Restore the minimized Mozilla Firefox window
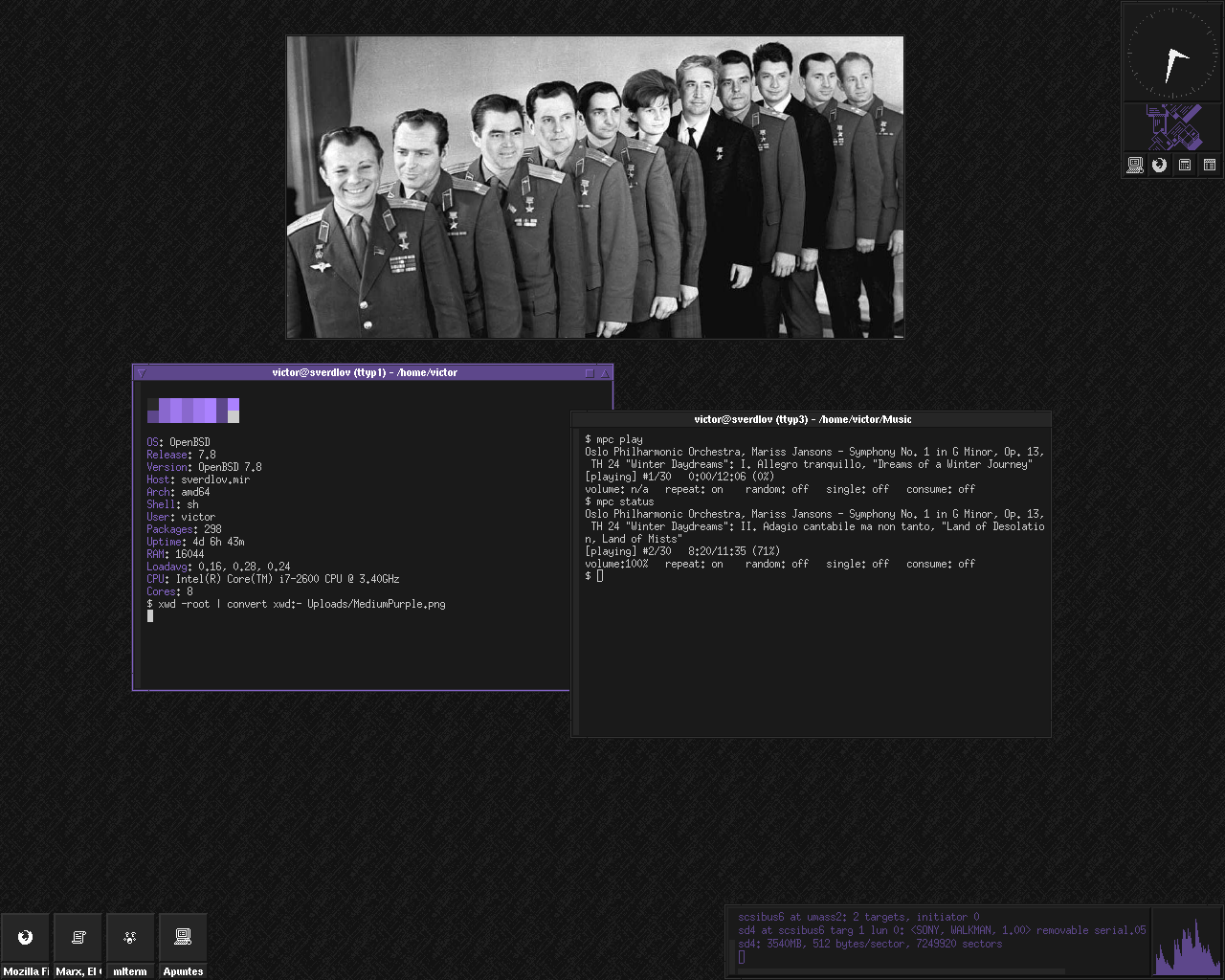 tap(26, 946)
